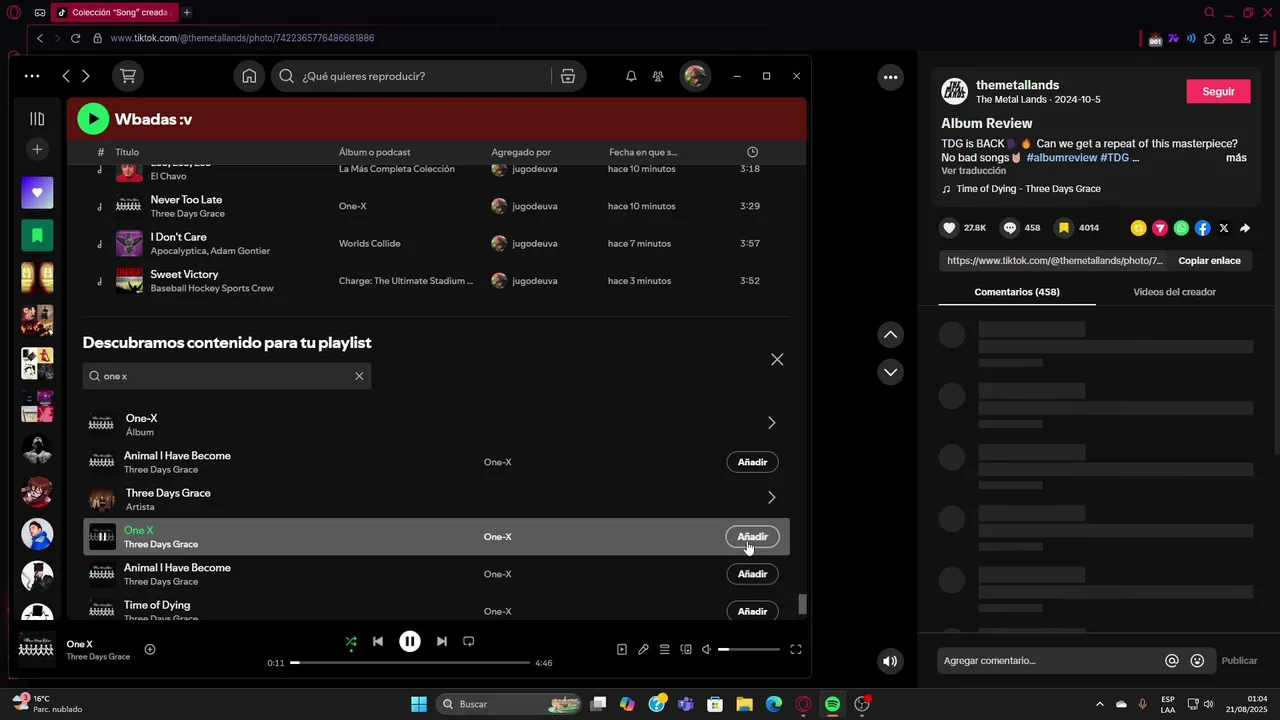Open the Windows Start menu
The image size is (1280, 720).
coord(419,704)
